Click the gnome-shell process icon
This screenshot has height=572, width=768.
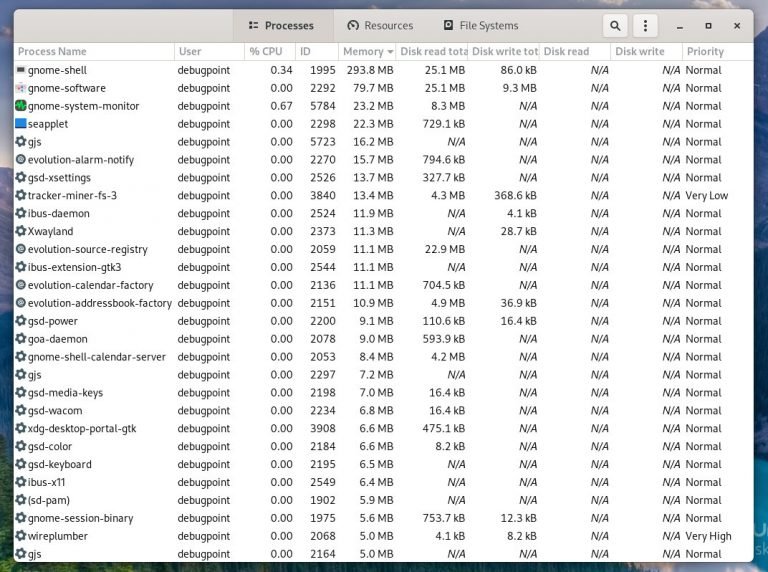pos(21,70)
